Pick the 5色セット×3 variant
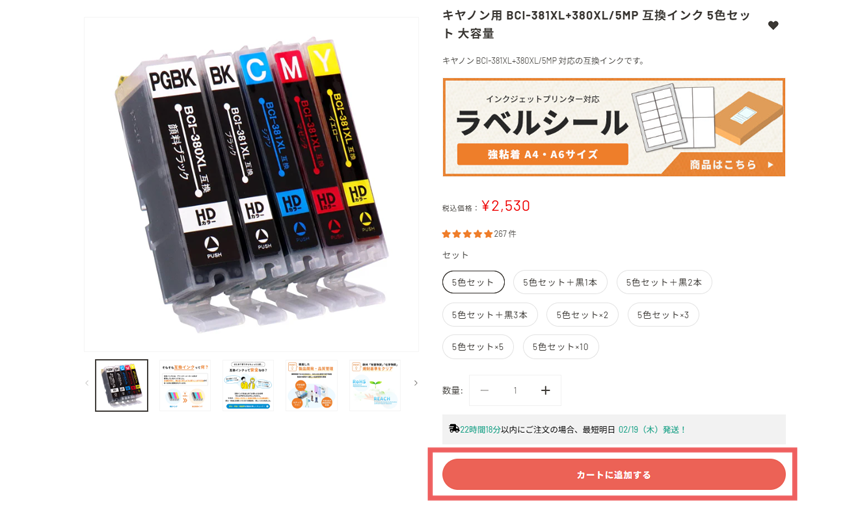 pyautogui.click(x=663, y=315)
